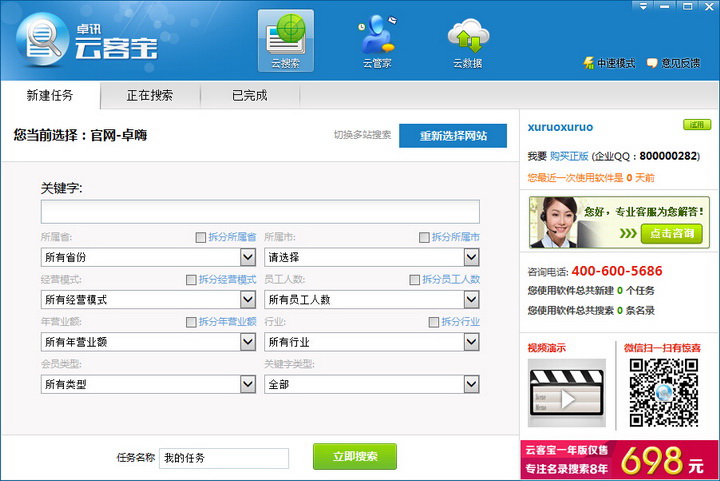Check the 拆分行业 option
This screenshot has width=720, height=481.
tap(433, 322)
